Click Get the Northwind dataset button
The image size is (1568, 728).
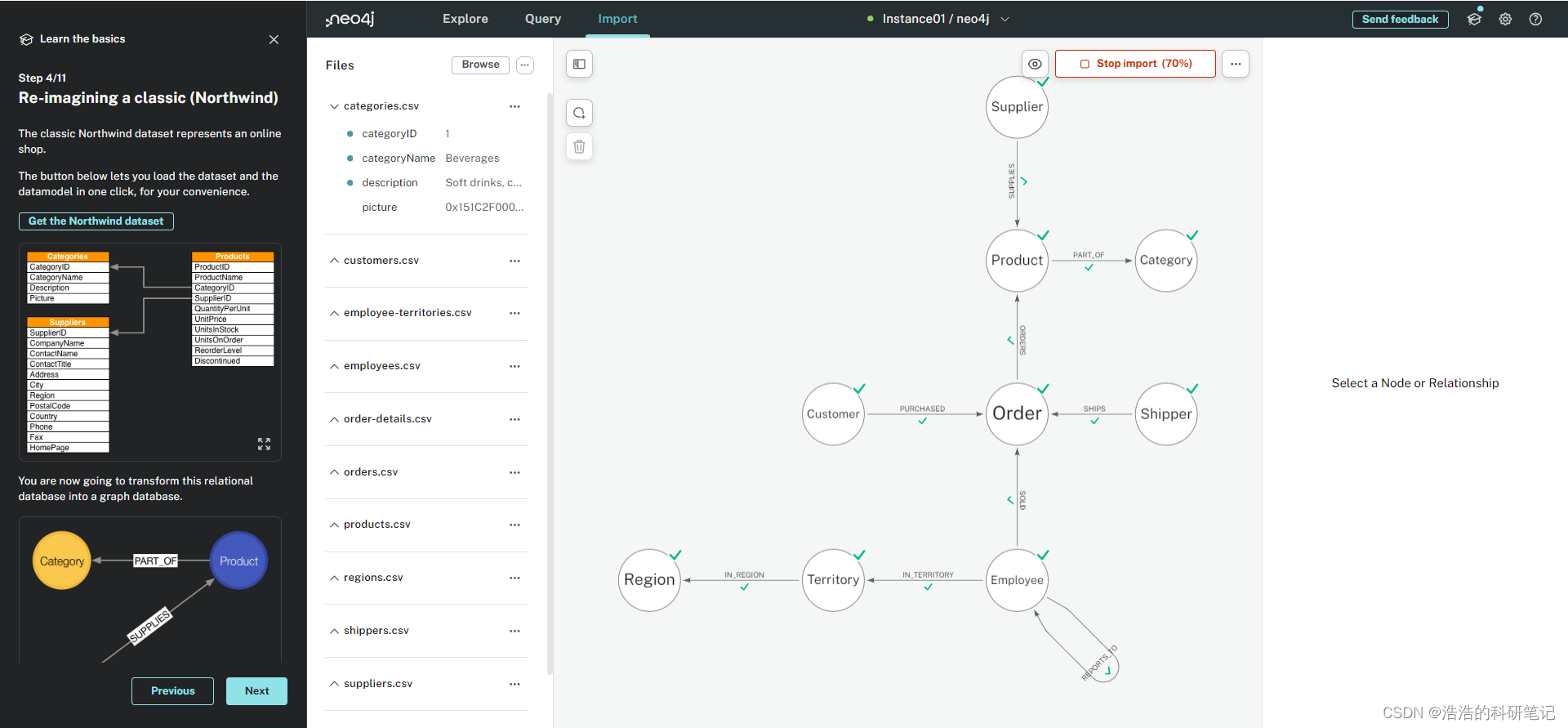coord(96,221)
